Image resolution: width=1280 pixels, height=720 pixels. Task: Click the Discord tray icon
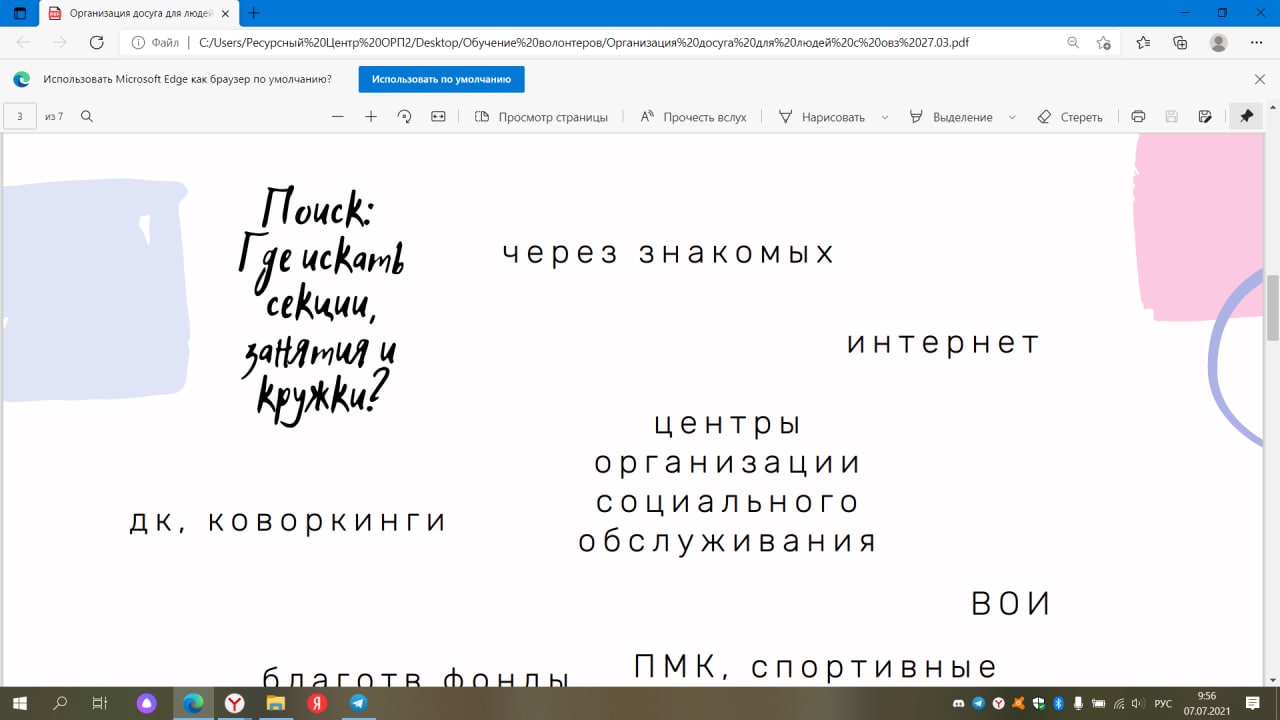958,704
